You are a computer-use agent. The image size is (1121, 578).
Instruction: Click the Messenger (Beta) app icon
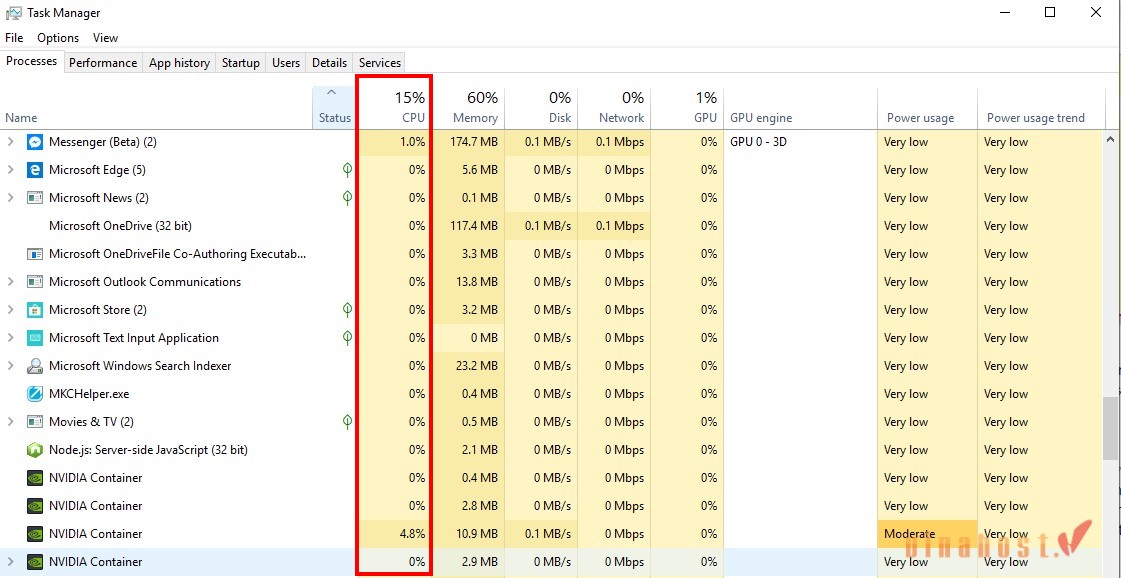(35, 141)
